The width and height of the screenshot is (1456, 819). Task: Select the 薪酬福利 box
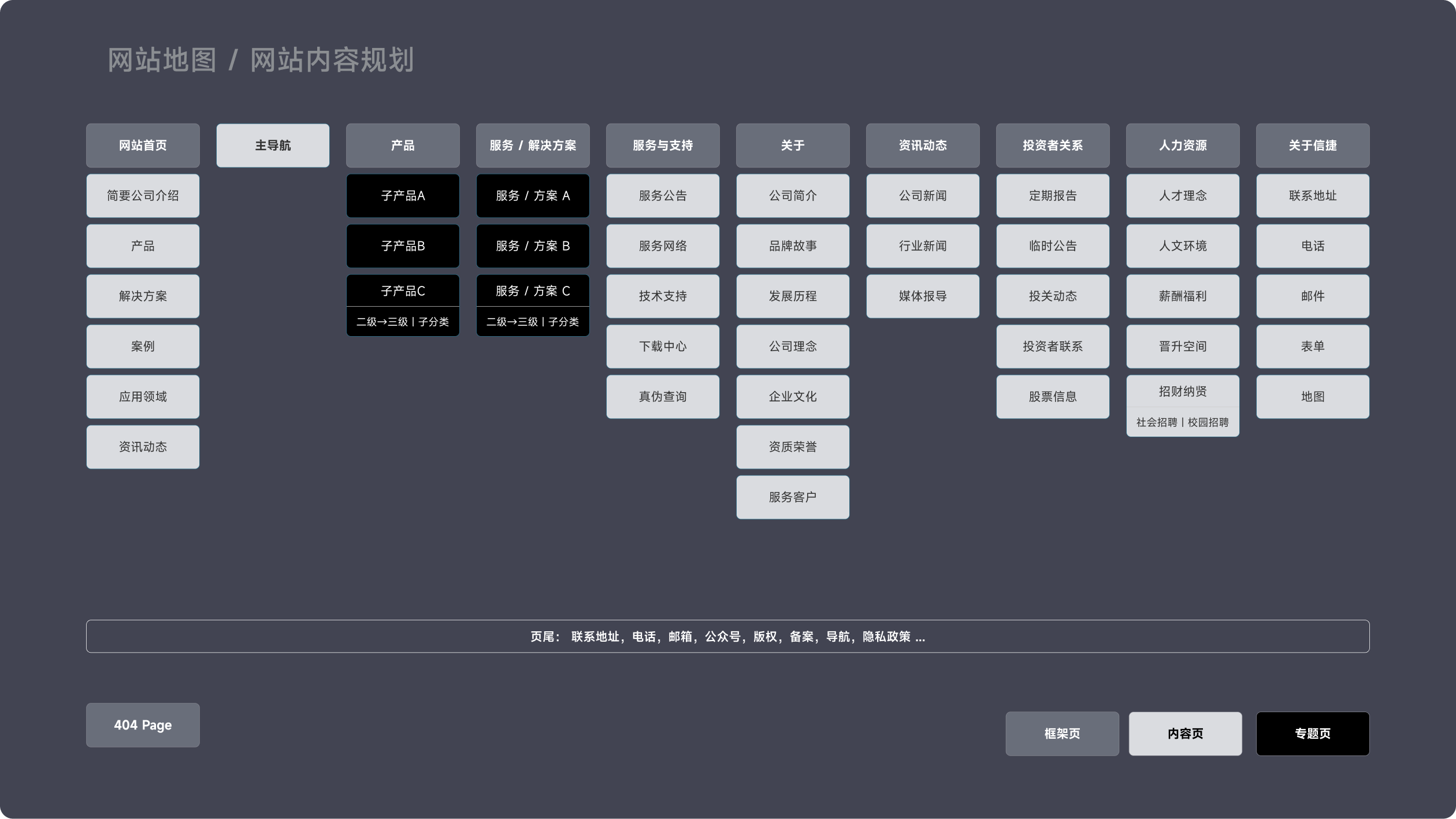1183,296
